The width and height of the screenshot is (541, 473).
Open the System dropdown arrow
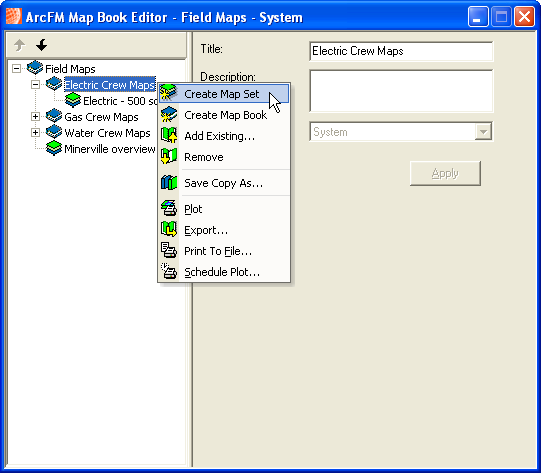483,132
